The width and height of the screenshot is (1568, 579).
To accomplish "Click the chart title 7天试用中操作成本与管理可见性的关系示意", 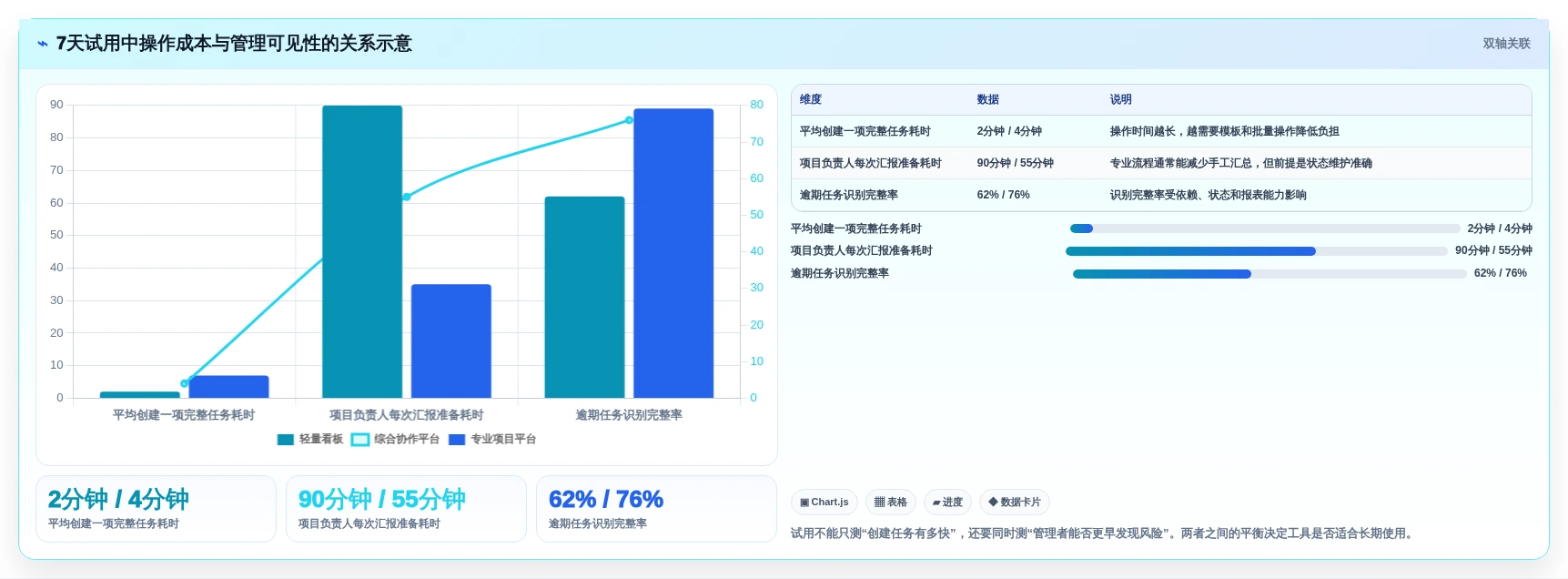I will (234, 44).
